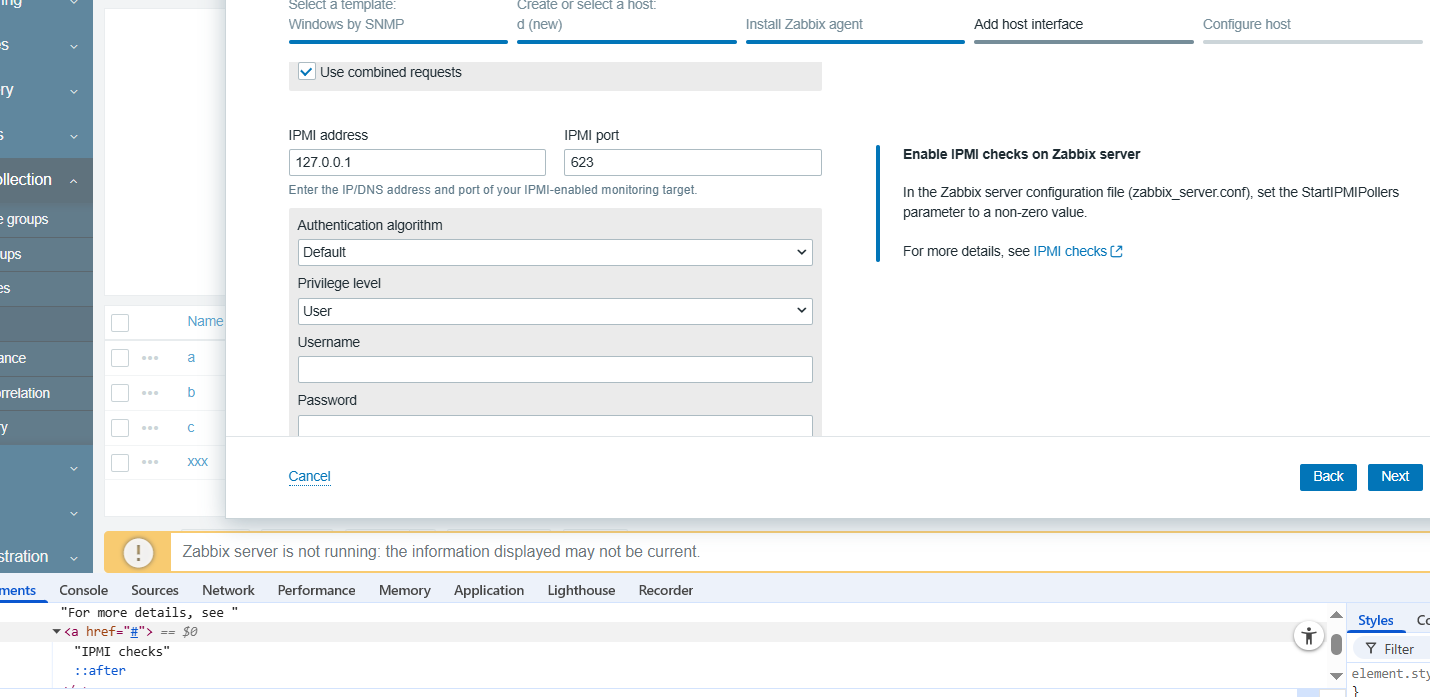Open the Lighthouse tab
1430x697 pixels.
coord(582,590)
